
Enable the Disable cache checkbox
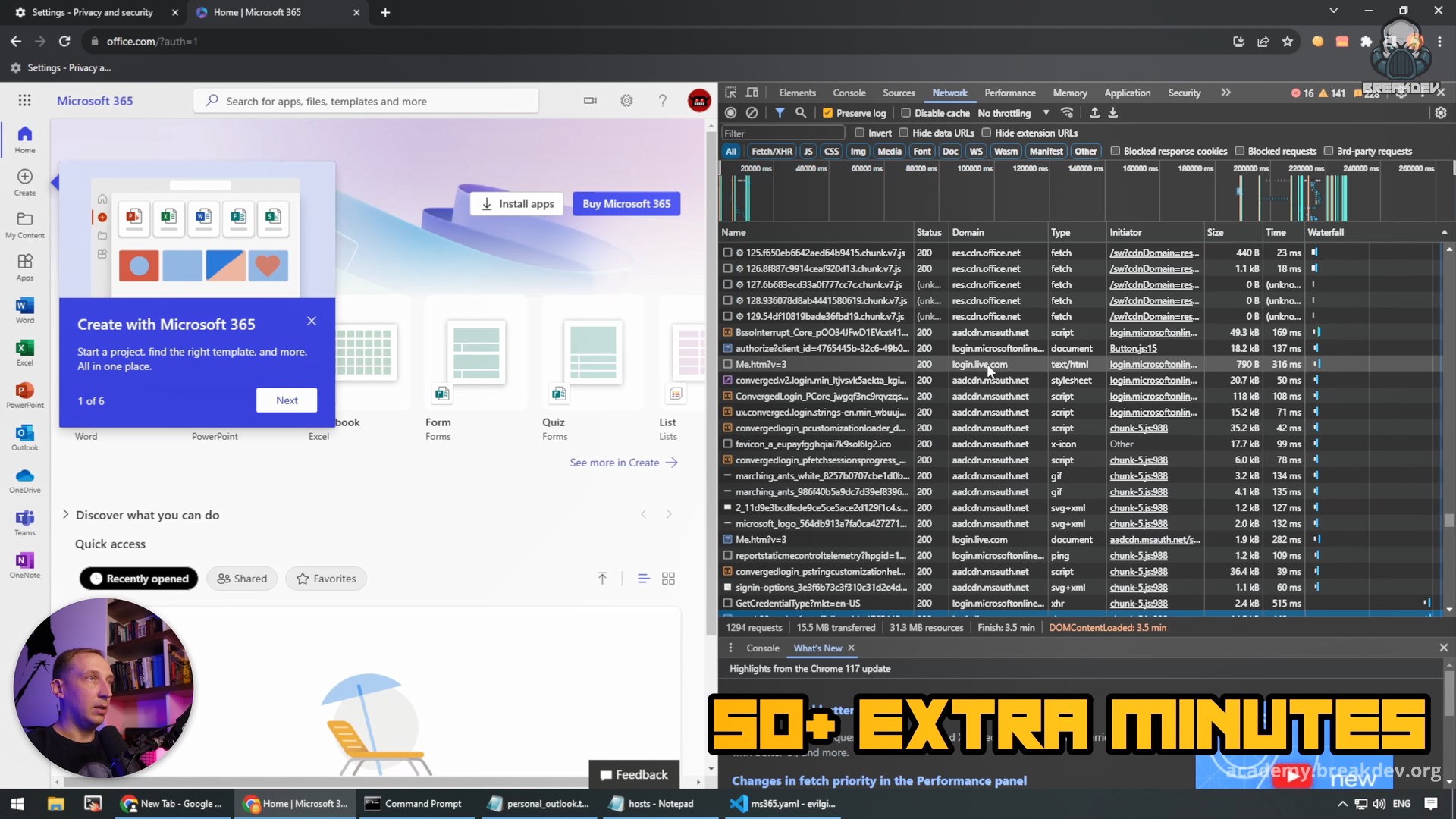pyautogui.click(x=905, y=113)
